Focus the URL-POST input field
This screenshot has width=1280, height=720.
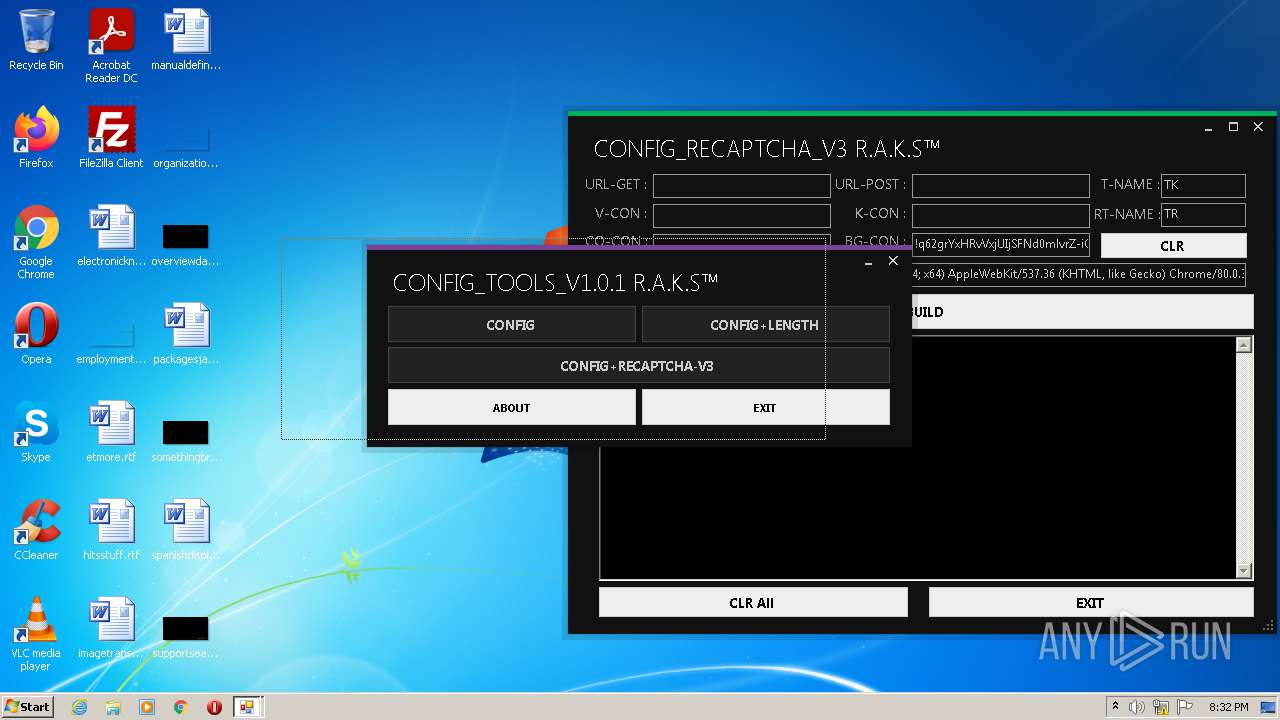(1000, 186)
